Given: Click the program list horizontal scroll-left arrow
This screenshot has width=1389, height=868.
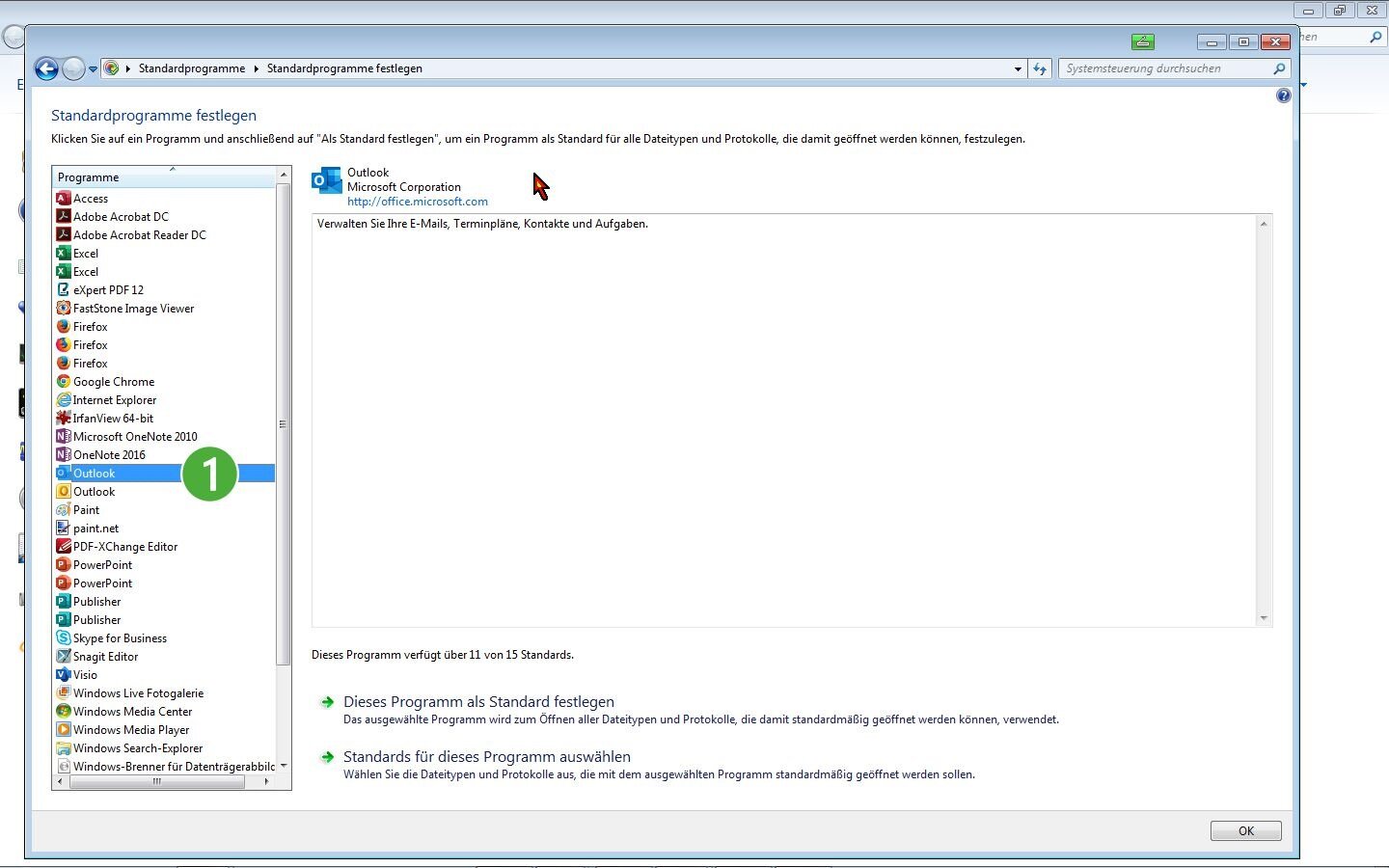Looking at the screenshot, I should pos(61,782).
